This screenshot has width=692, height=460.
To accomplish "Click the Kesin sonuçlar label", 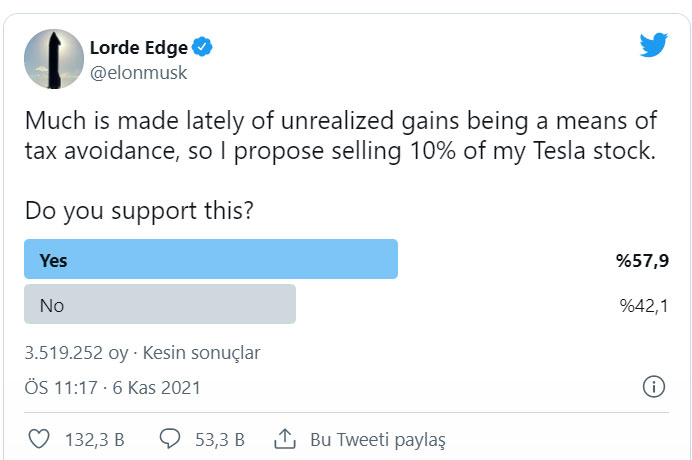I will tap(202, 353).
